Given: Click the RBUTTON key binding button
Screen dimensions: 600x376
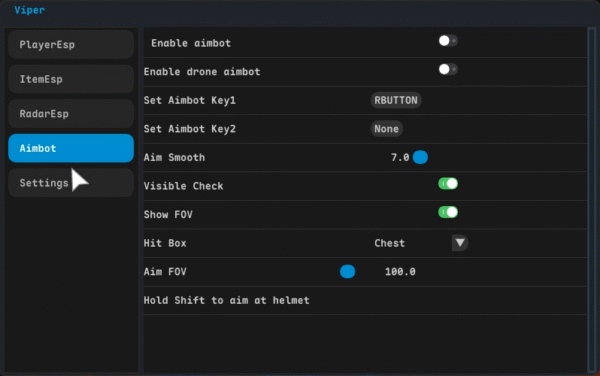Looking at the screenshot, I should [x=396, y=100].
